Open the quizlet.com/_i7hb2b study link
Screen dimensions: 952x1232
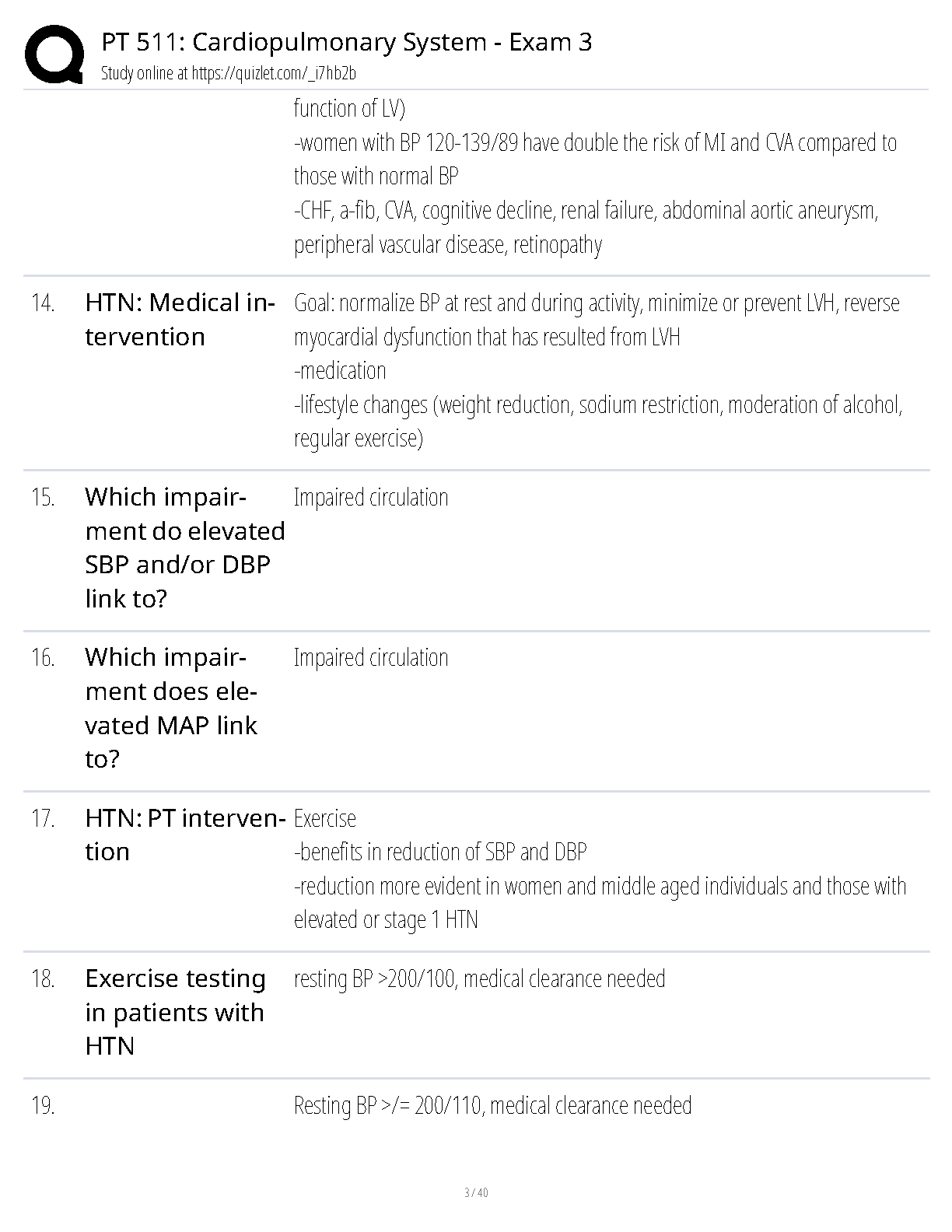[x=229, y=73]
